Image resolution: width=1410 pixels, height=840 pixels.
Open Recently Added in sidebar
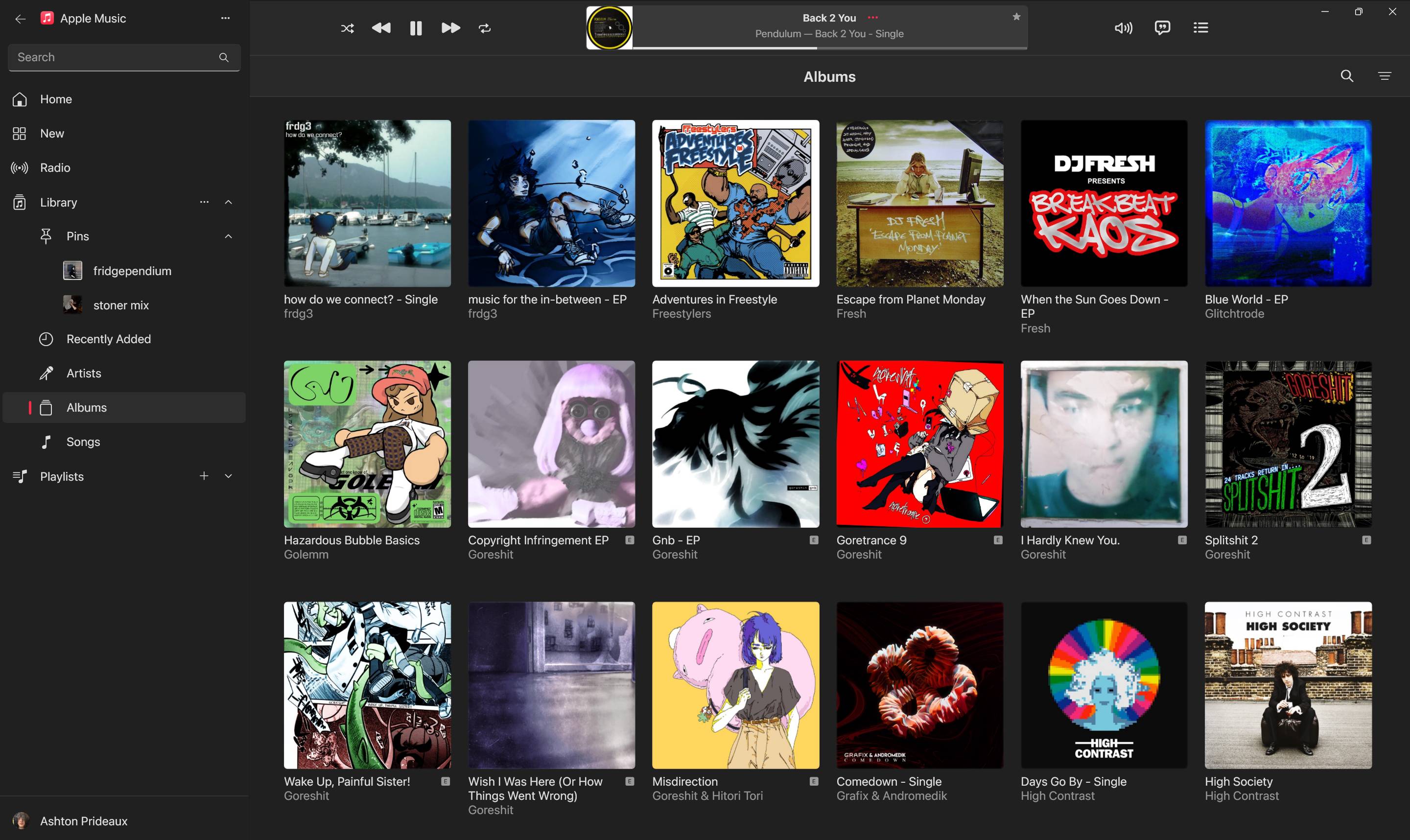point(108,339)
